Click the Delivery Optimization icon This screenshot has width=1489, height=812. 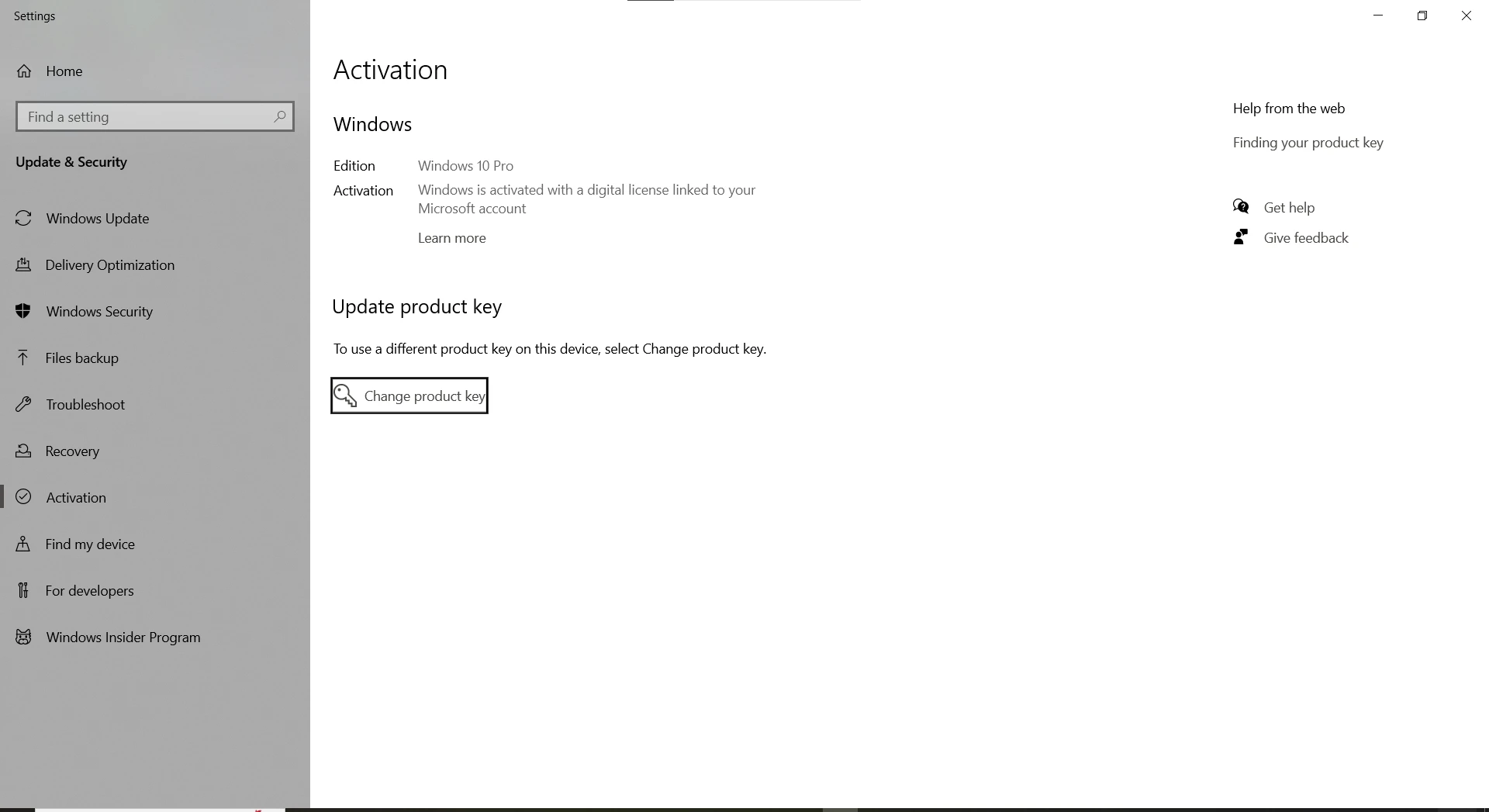(x=24, y=264)
